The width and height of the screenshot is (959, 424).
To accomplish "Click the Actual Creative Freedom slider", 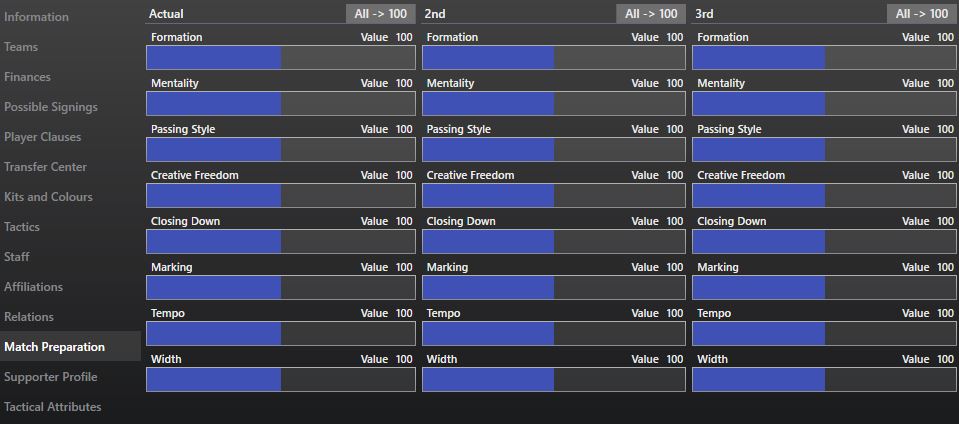I will 281,196.
